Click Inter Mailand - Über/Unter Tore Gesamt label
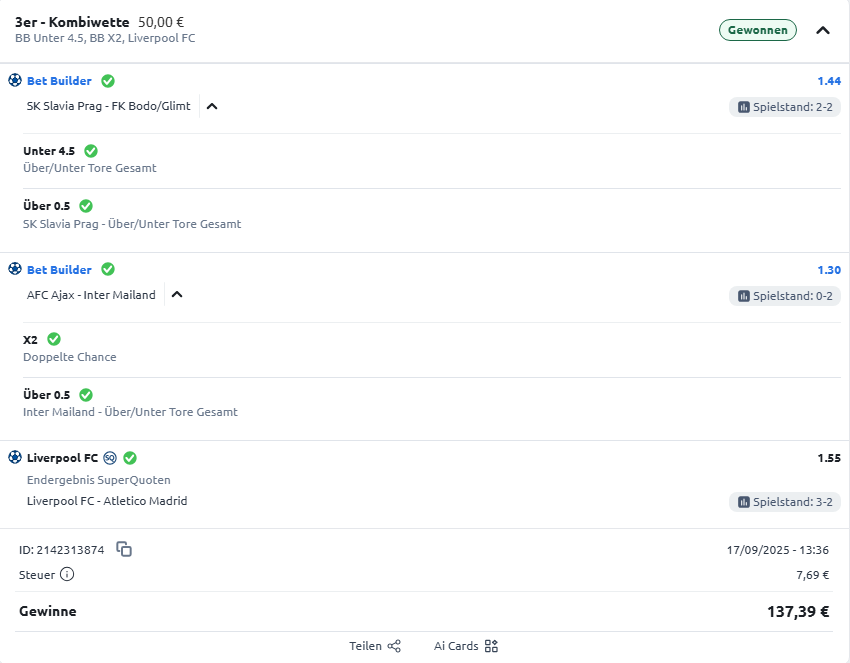The height and width of the screenshot is (663, 850). tap(130, 412)
